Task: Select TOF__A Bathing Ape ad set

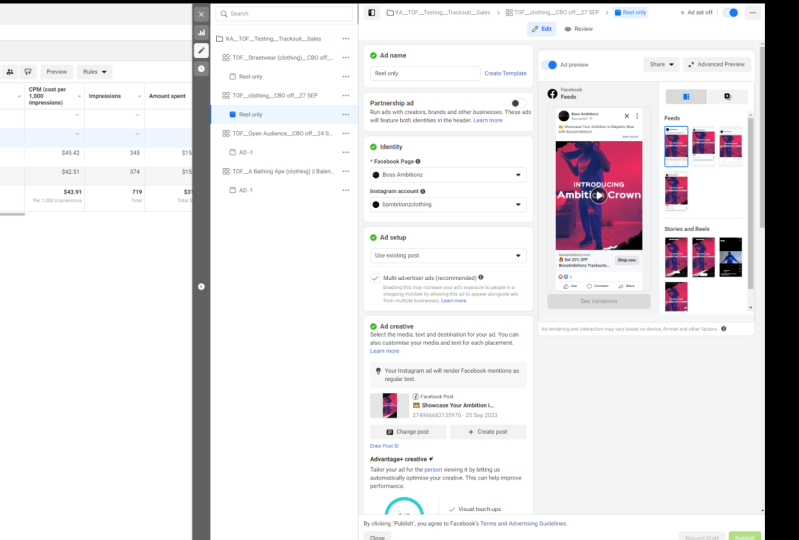Action: point(283,171)
